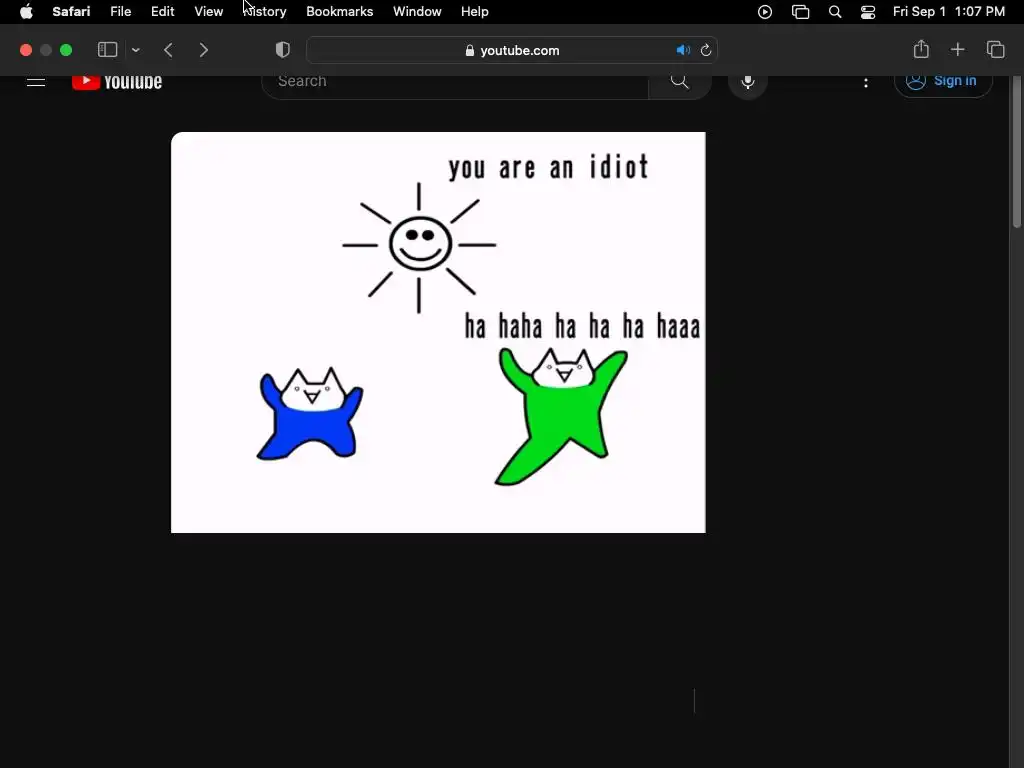1024x768 pixels.
Task: Open the View menu
Action: (x=208, y=12)
